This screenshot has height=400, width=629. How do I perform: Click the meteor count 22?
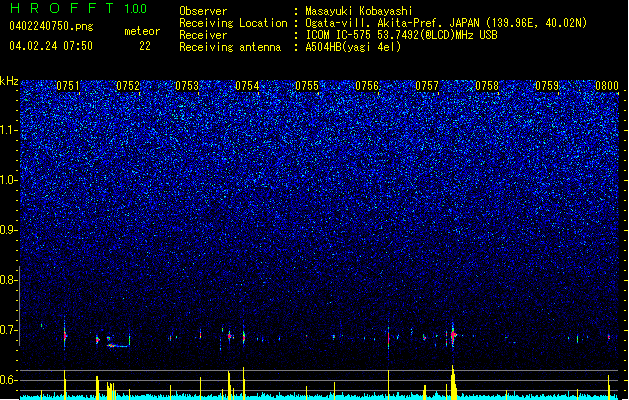coord(145,46)
